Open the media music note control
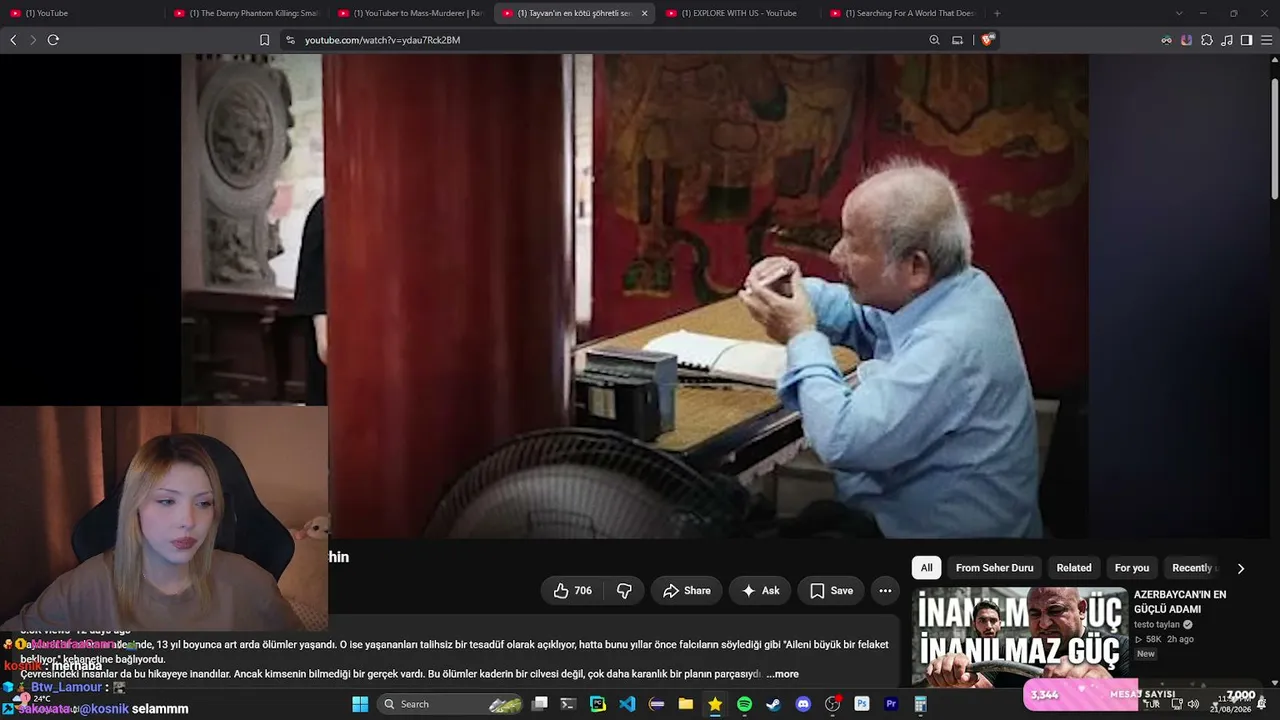This screenshot has width=1280, height=720. [1227, 40]
